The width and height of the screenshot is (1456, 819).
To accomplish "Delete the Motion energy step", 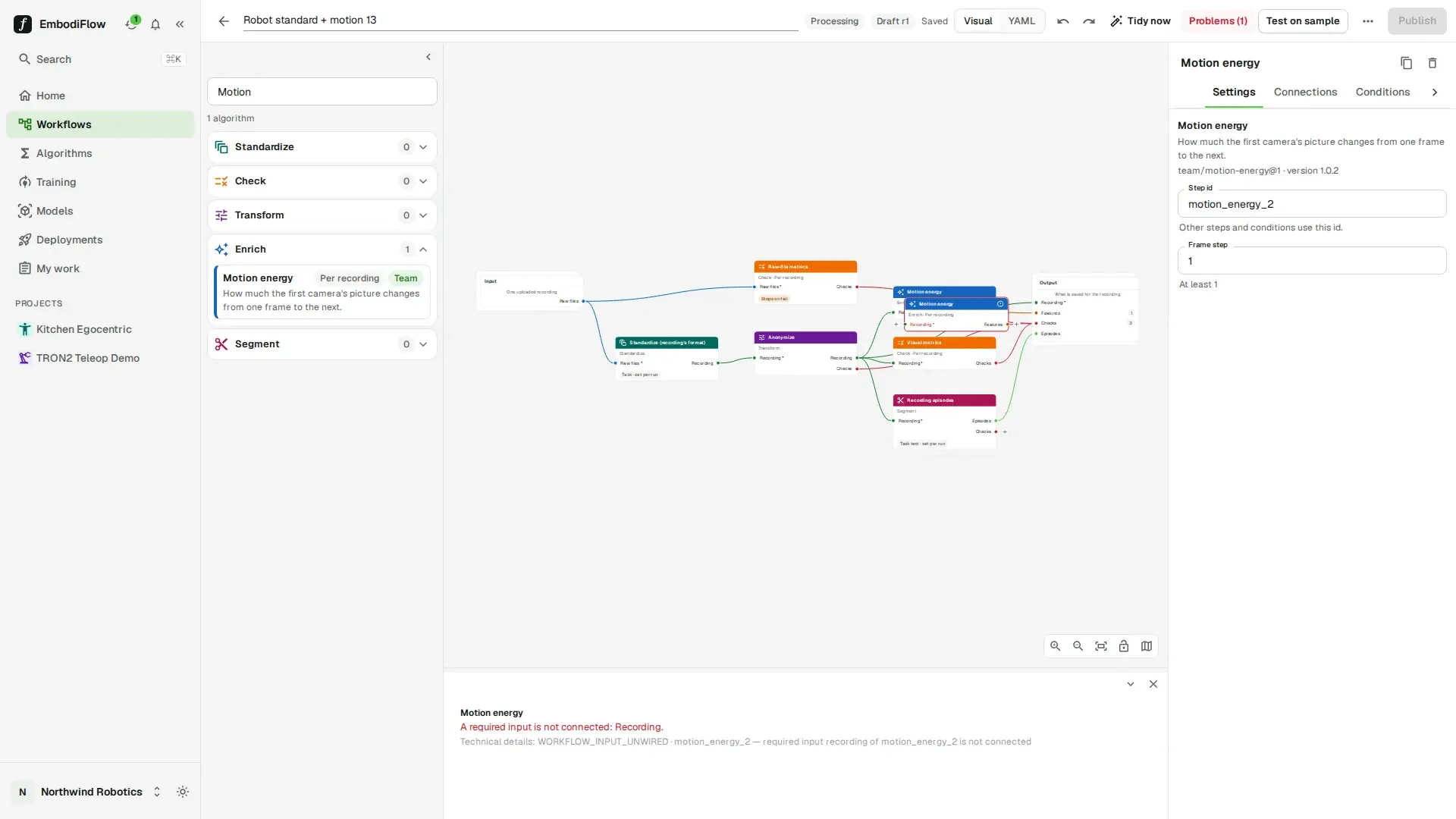I will tap(1432, 63).
